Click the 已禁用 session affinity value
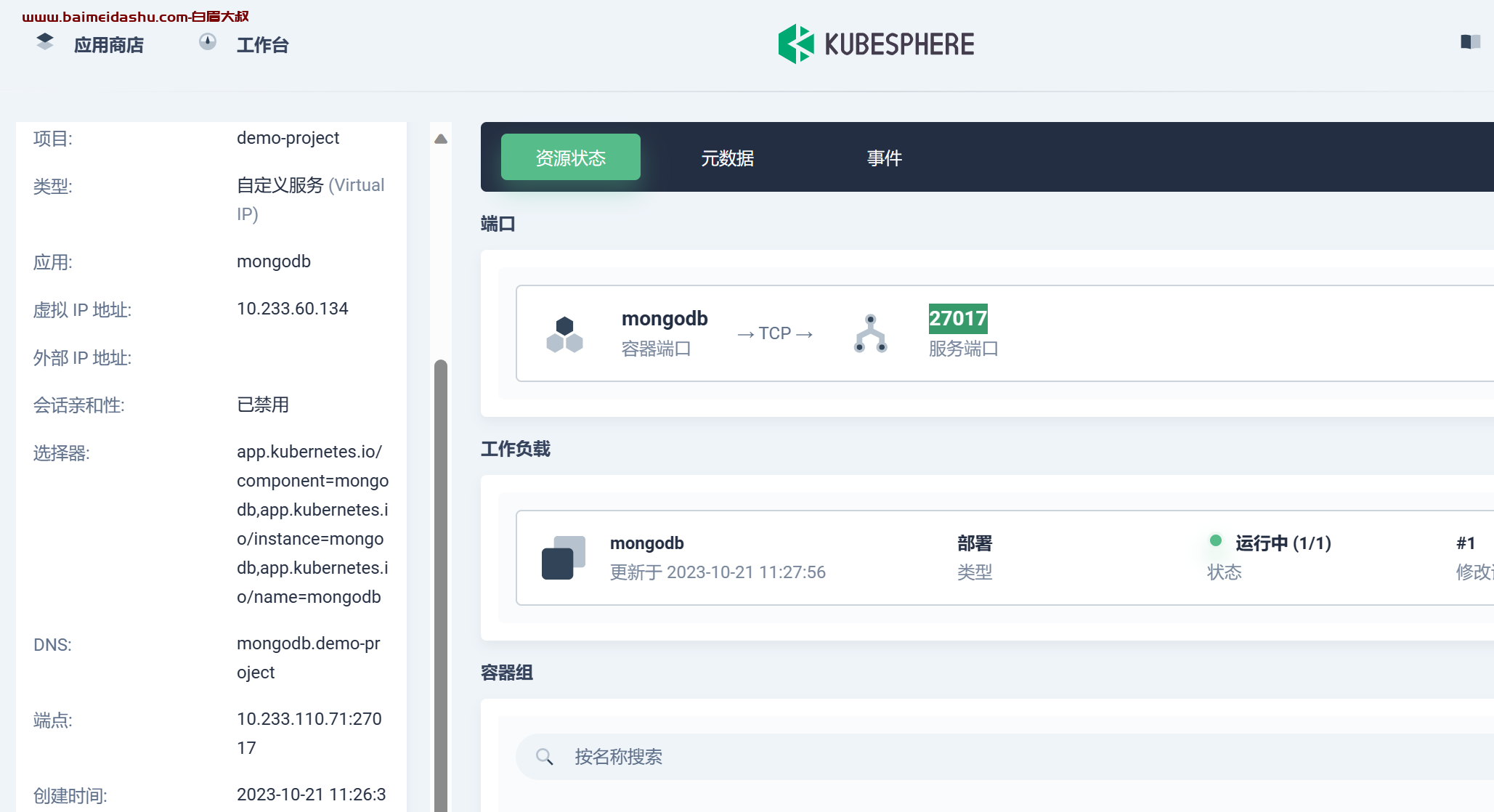The height and width of the screenshot is (812, 1494). point(263,405)
